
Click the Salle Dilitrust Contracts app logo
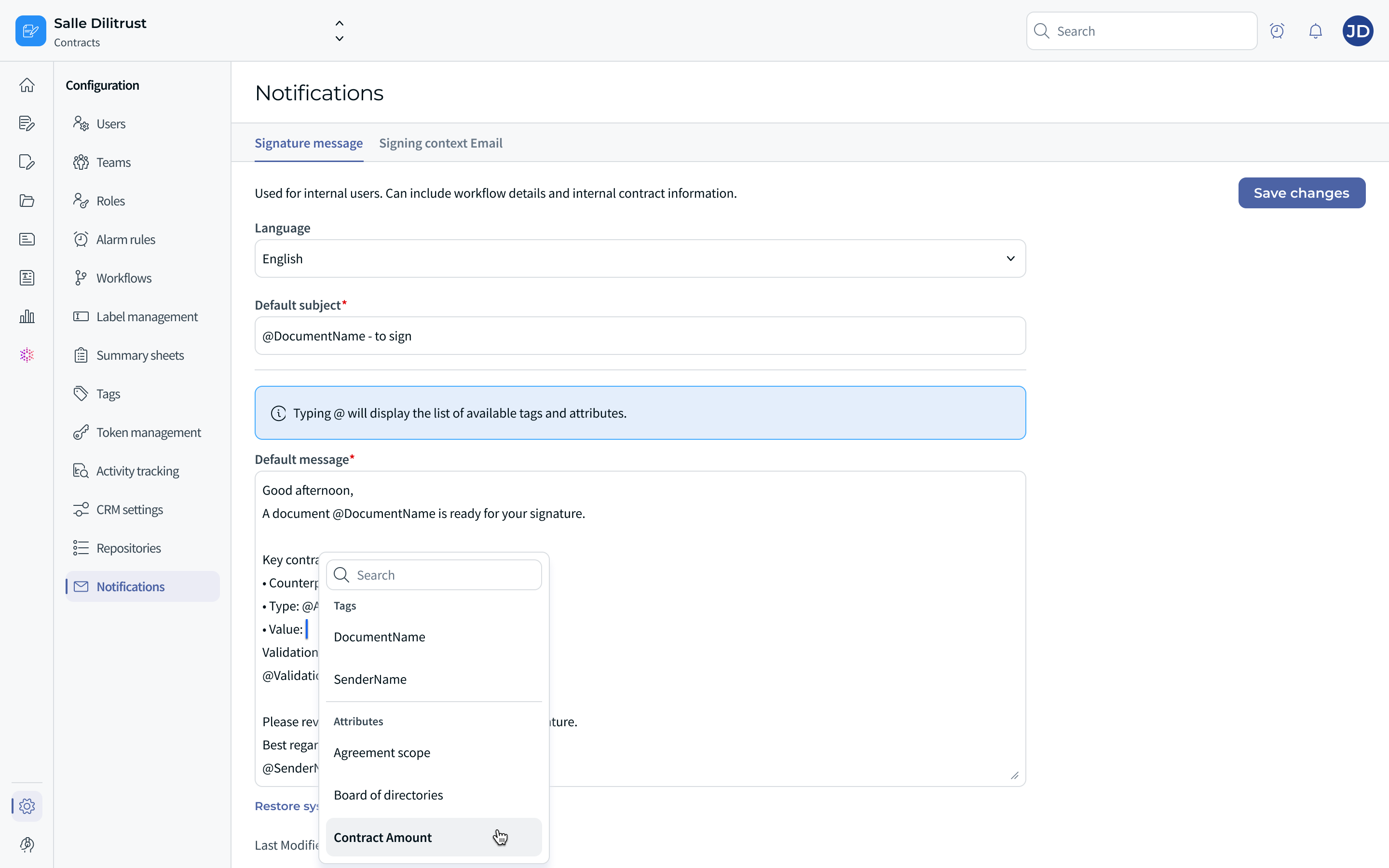(x=31, y=31)
